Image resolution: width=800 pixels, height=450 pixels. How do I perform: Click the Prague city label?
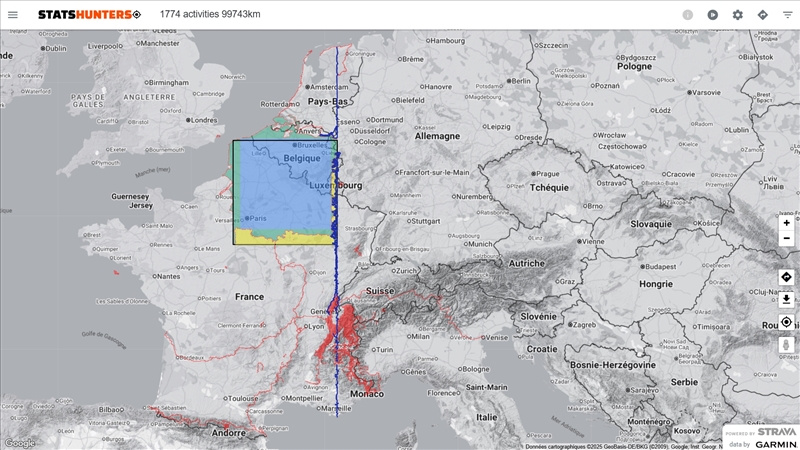click(548, 173)
